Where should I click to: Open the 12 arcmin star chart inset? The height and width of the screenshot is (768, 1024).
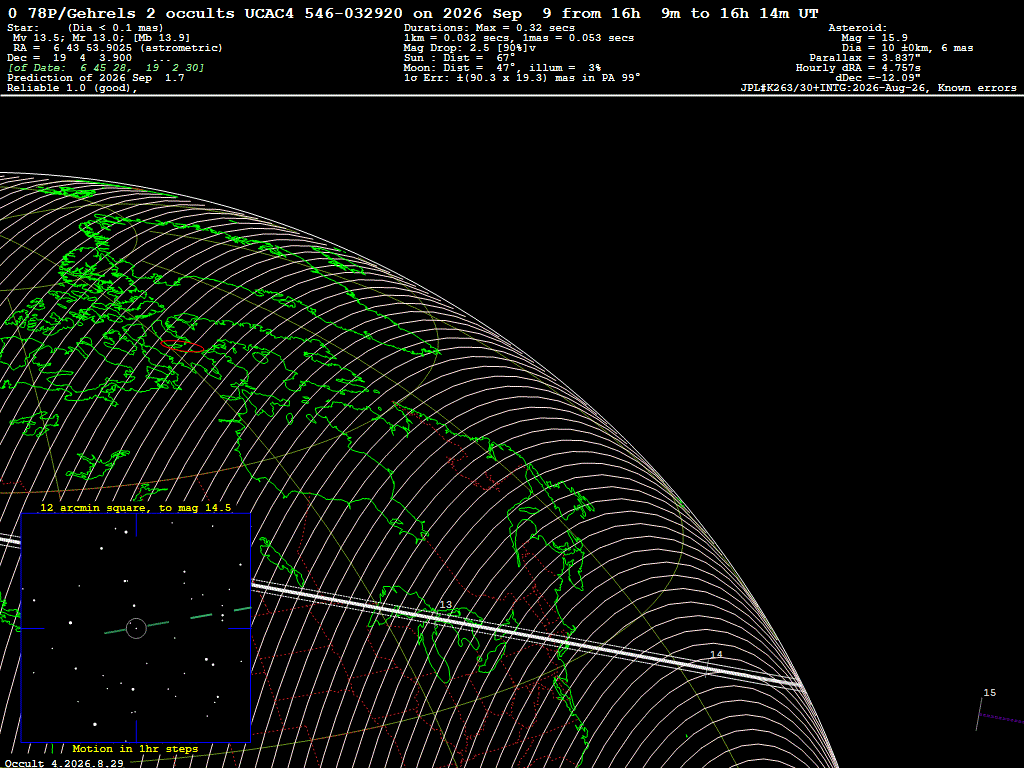(136, 628)
